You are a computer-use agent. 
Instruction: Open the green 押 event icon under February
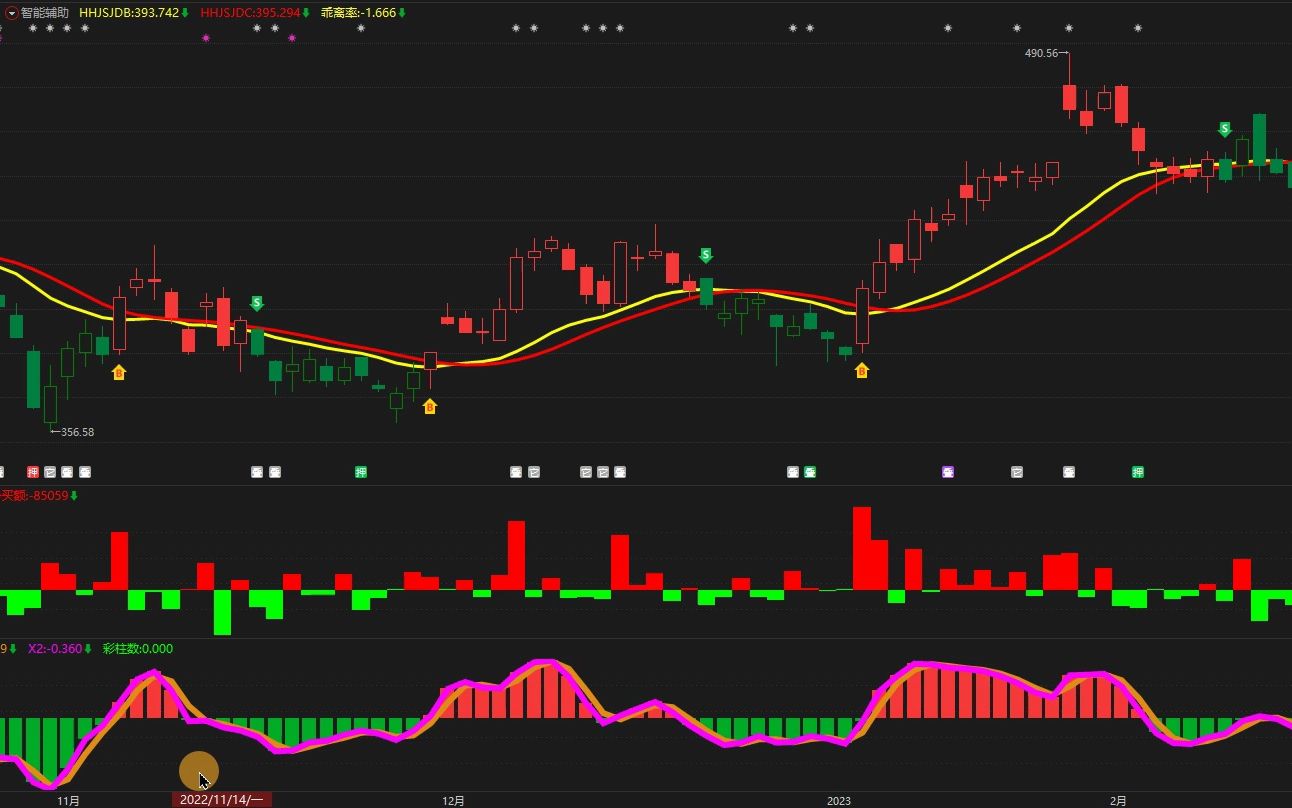coord(1138,472)
